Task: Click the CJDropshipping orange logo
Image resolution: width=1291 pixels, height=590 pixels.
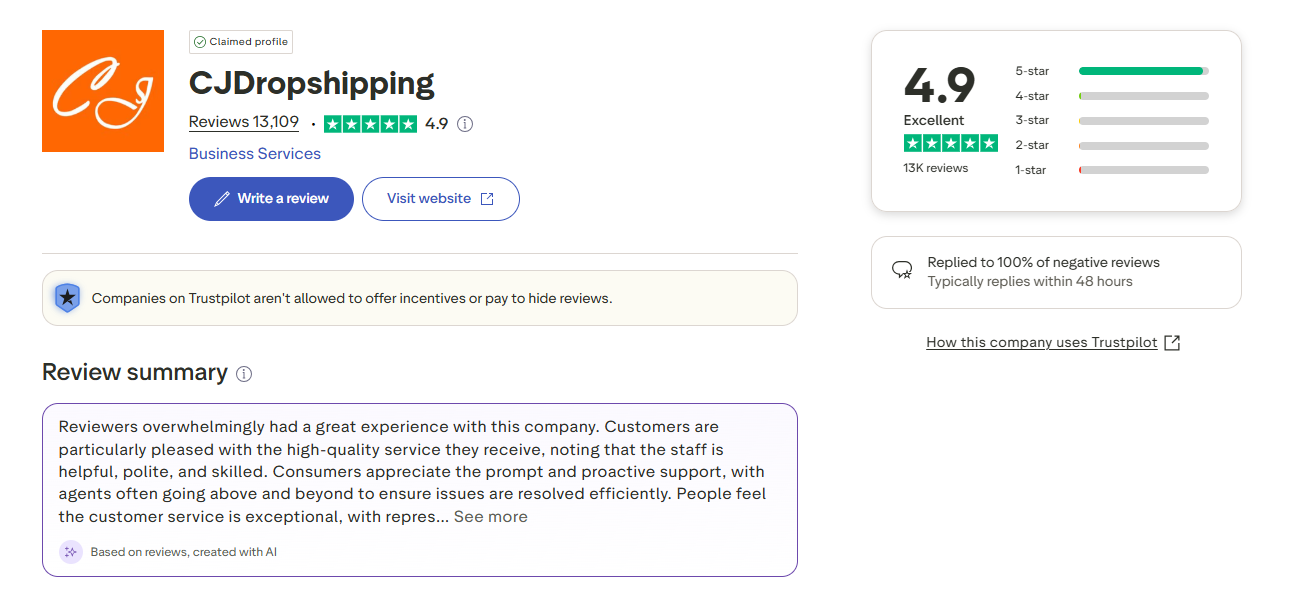Action: tap(102, 90)
